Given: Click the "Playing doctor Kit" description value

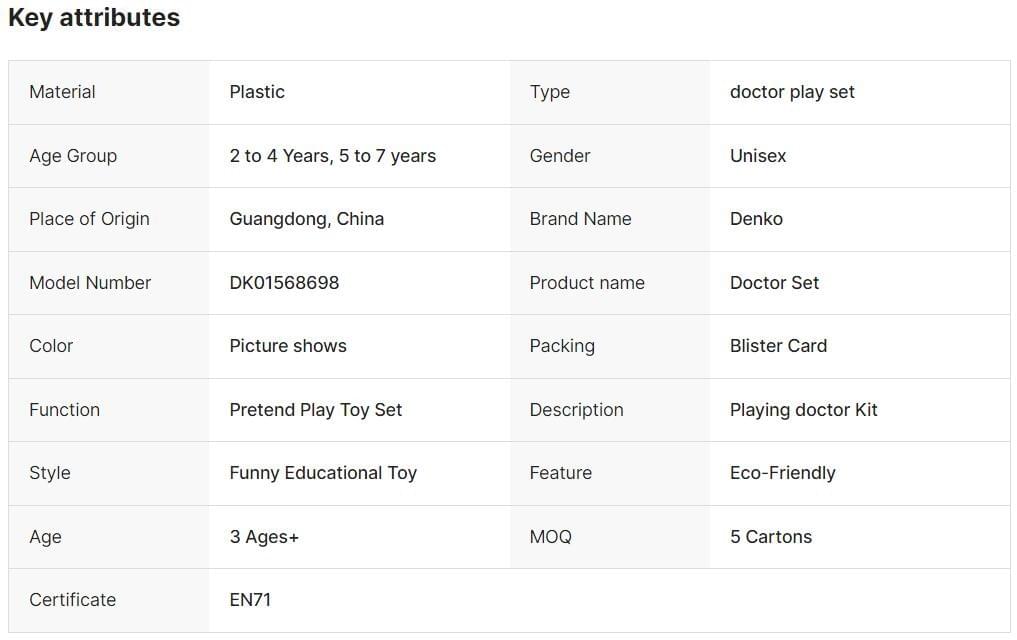Looking at the screenshot, I should pyautogui.click(x=803, y=410).
